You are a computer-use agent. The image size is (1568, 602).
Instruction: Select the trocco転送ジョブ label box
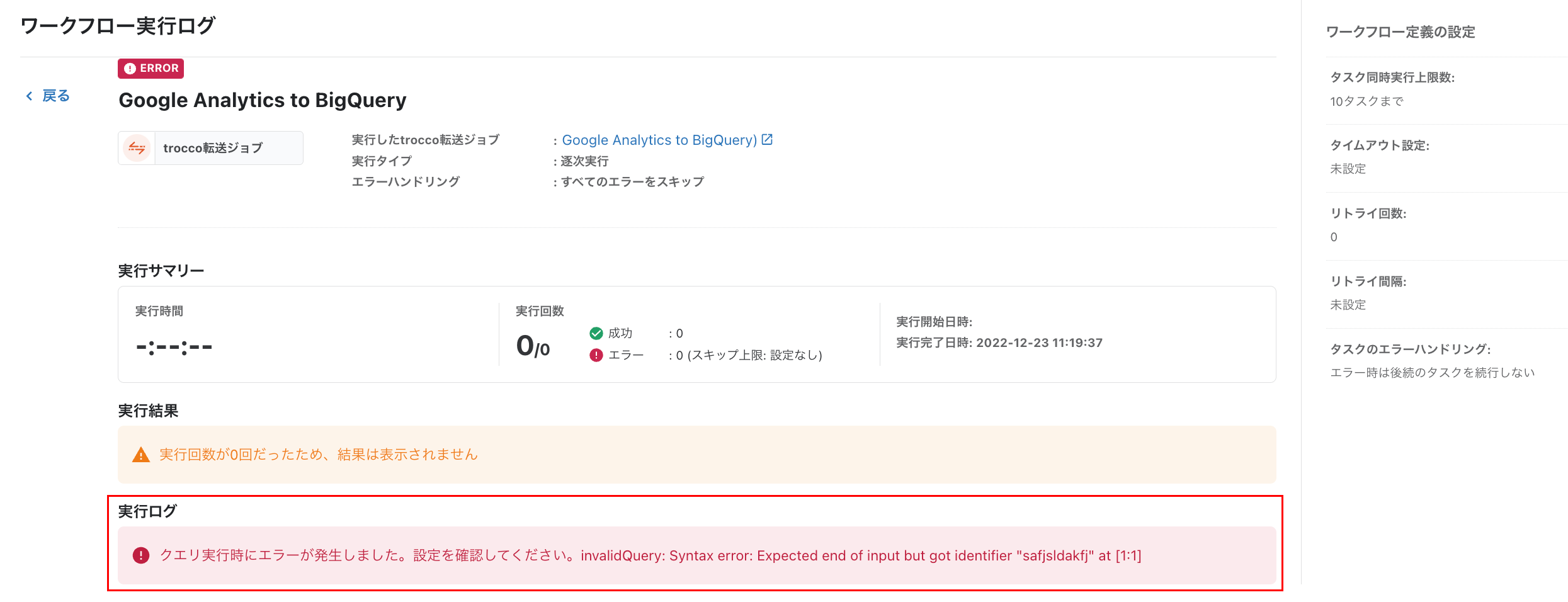210,148
